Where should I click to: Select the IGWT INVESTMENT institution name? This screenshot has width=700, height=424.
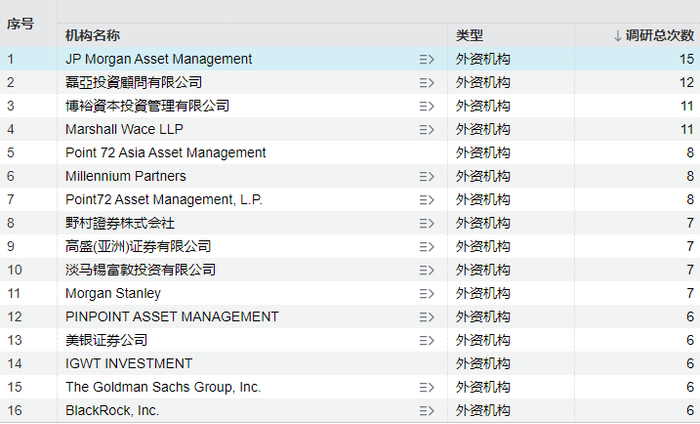point(128,363)
